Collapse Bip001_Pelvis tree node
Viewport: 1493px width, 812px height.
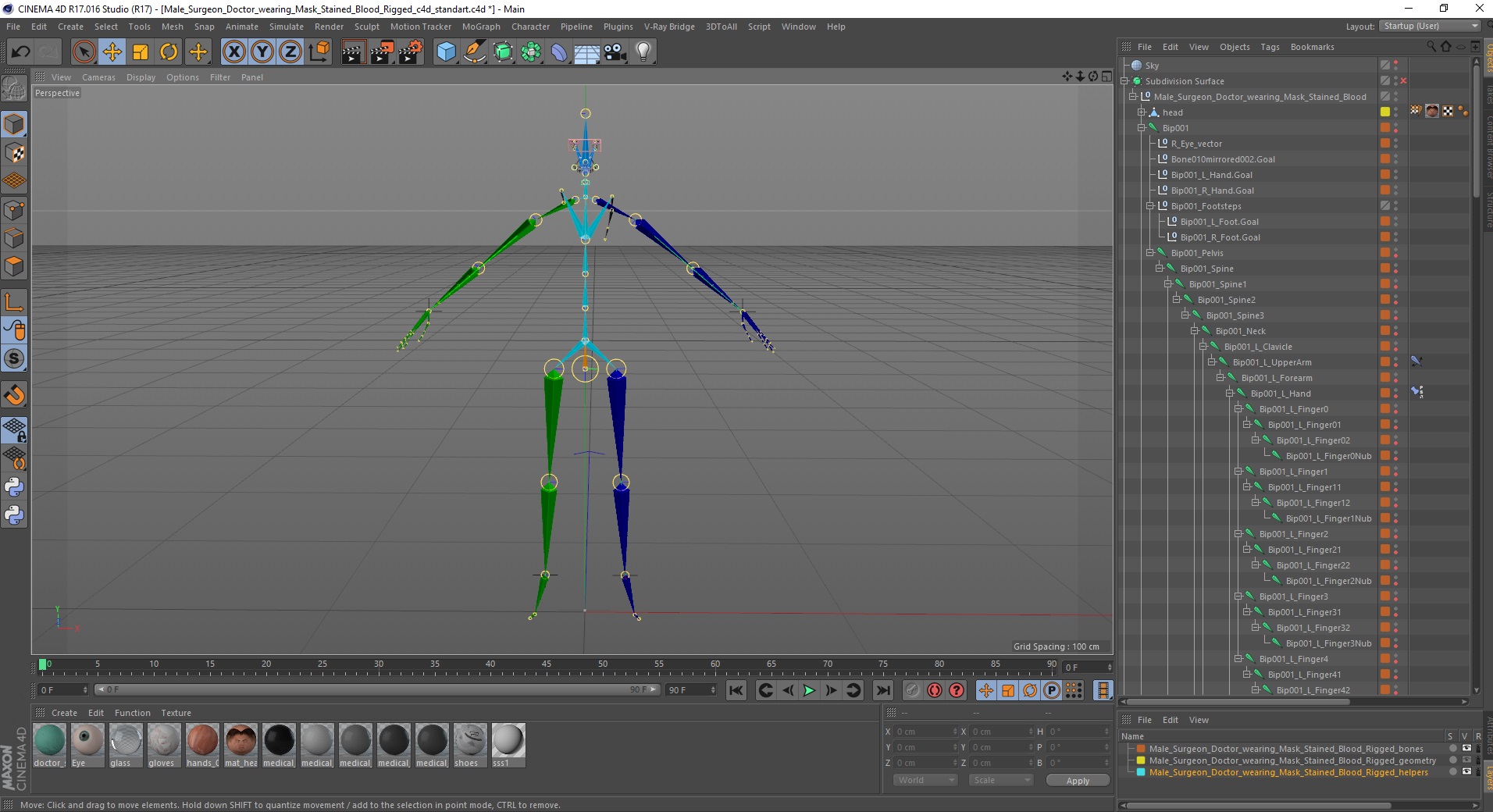tap(1150, 253)
